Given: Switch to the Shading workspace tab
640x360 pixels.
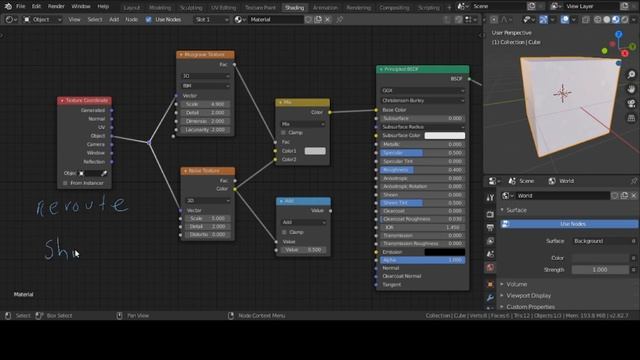Looking at the screenshot, I should (294, 7).
